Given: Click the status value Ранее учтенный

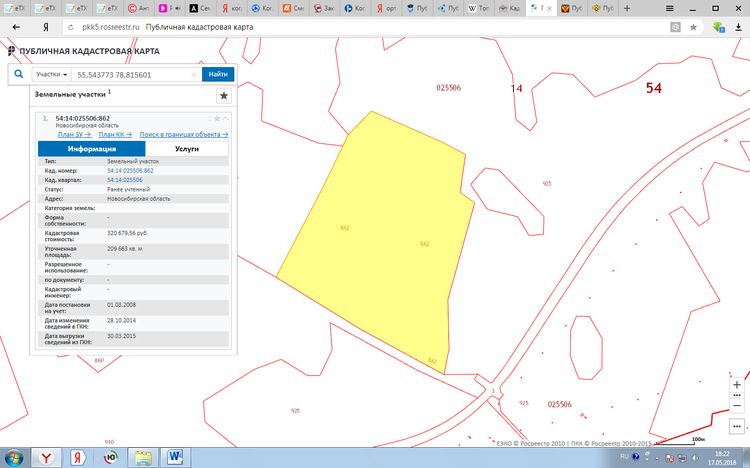Looking at the screenshot, I should 128,189.
